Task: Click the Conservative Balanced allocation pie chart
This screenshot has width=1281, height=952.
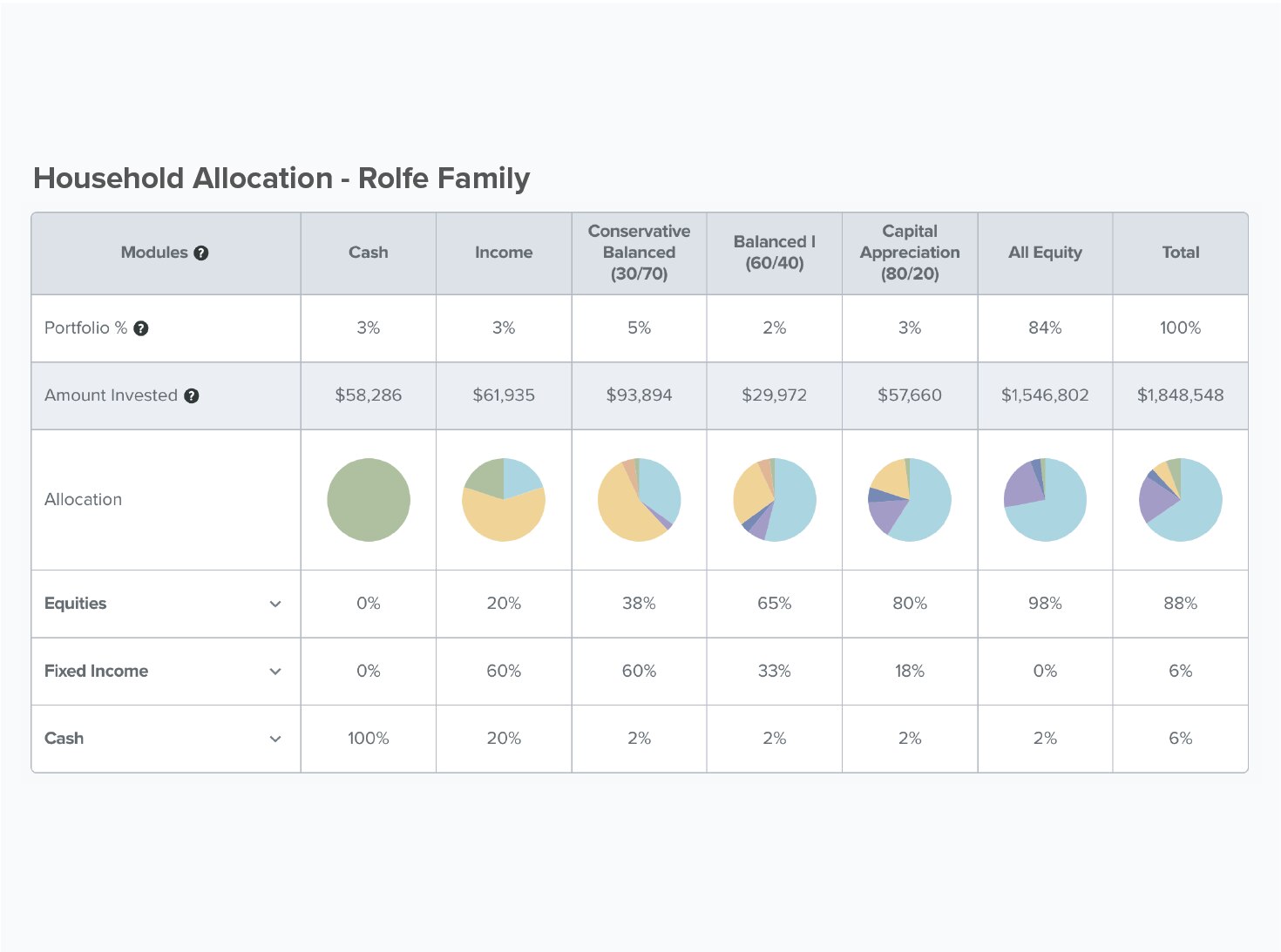Action: click(x=639, y=500)
